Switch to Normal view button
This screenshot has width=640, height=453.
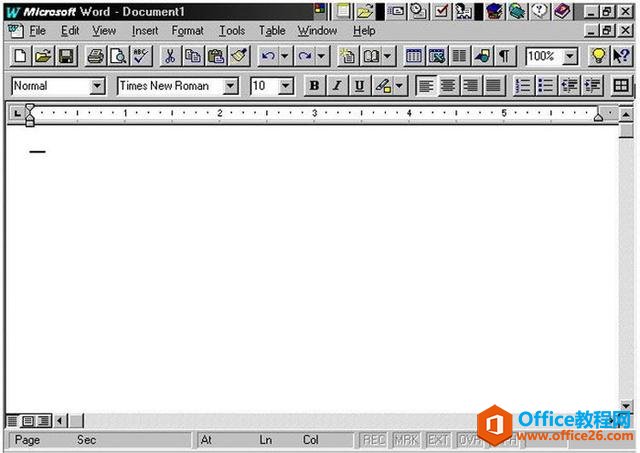click(x=13, y=421)
